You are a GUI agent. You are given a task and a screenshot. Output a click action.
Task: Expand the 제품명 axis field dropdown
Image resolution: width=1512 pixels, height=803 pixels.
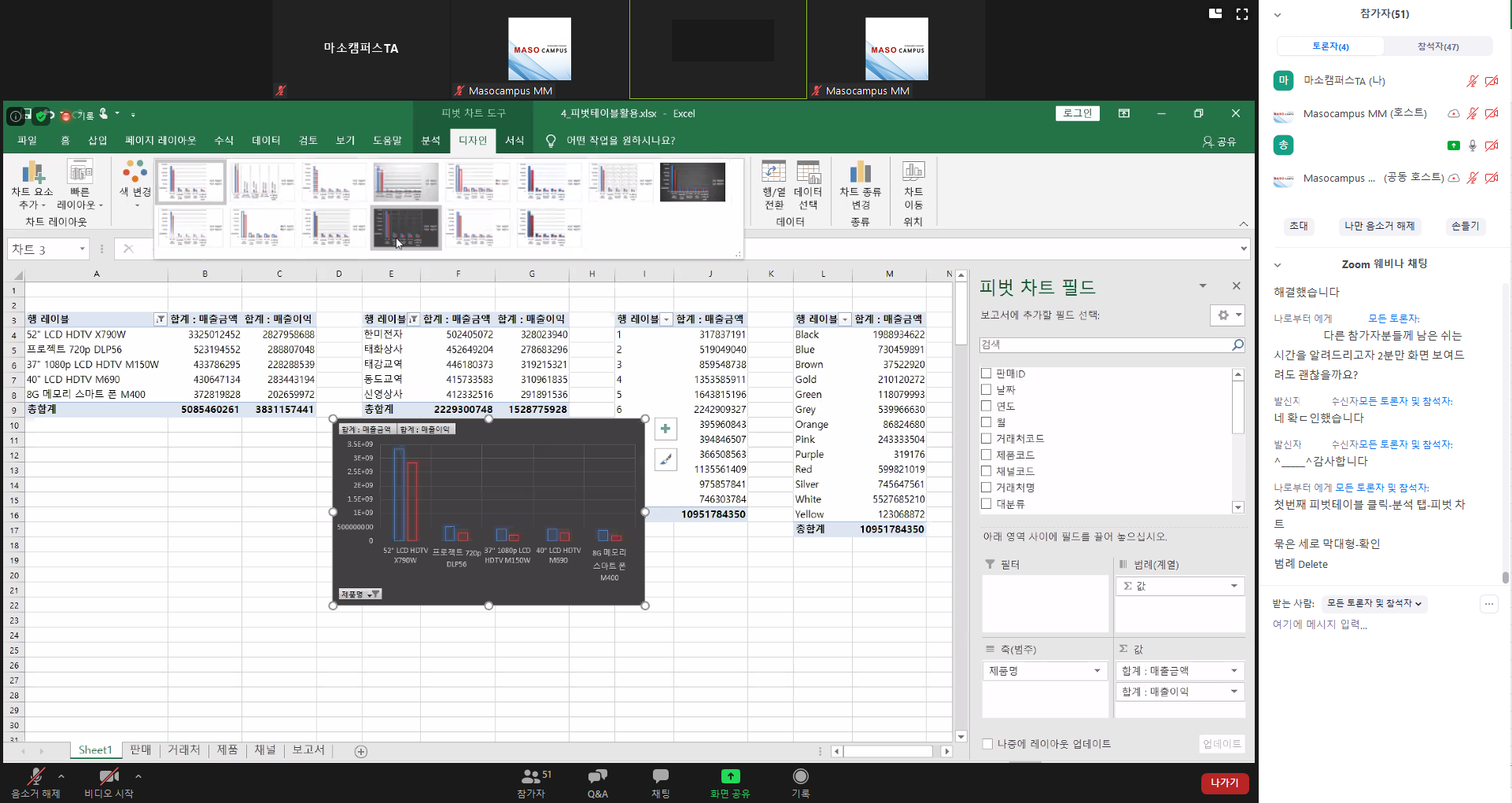point(1097,671)
